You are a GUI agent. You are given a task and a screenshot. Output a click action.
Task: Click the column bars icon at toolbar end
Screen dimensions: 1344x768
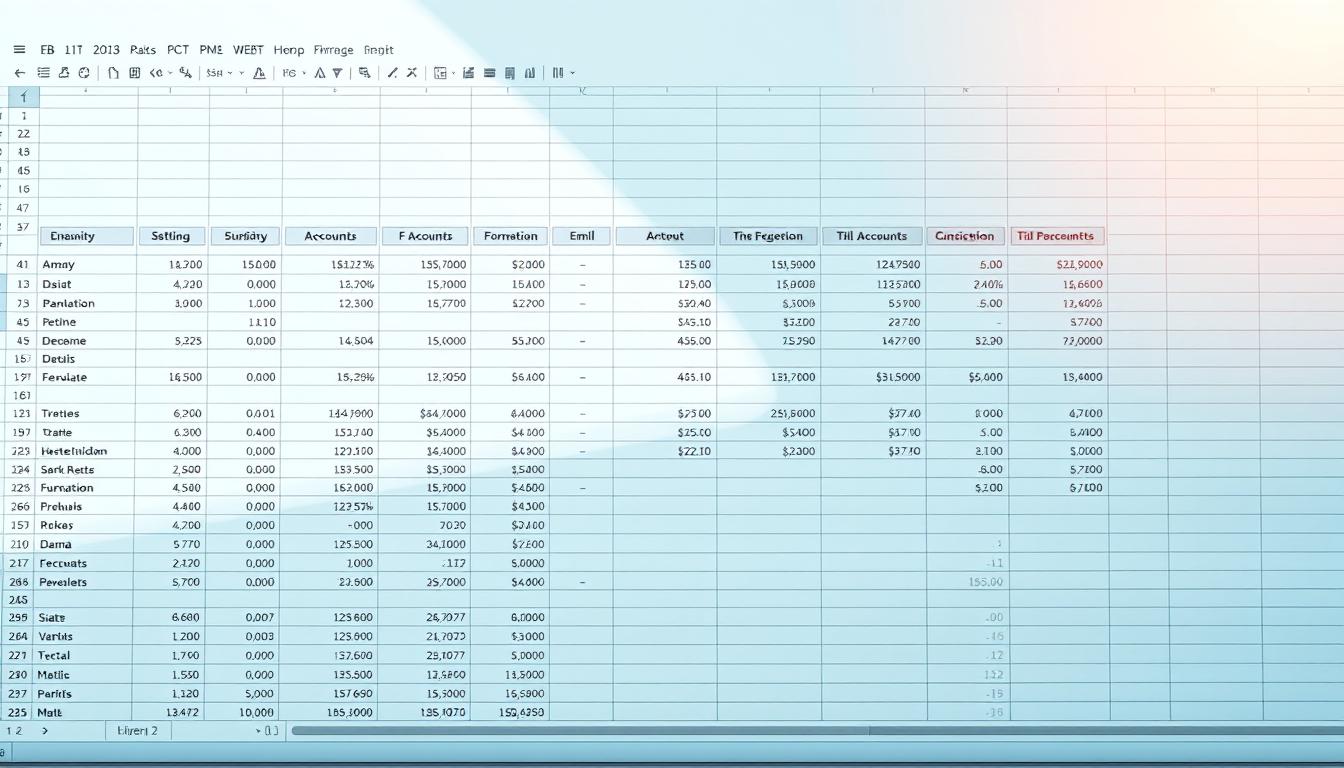pyautogui.click(x=557, y=73)
